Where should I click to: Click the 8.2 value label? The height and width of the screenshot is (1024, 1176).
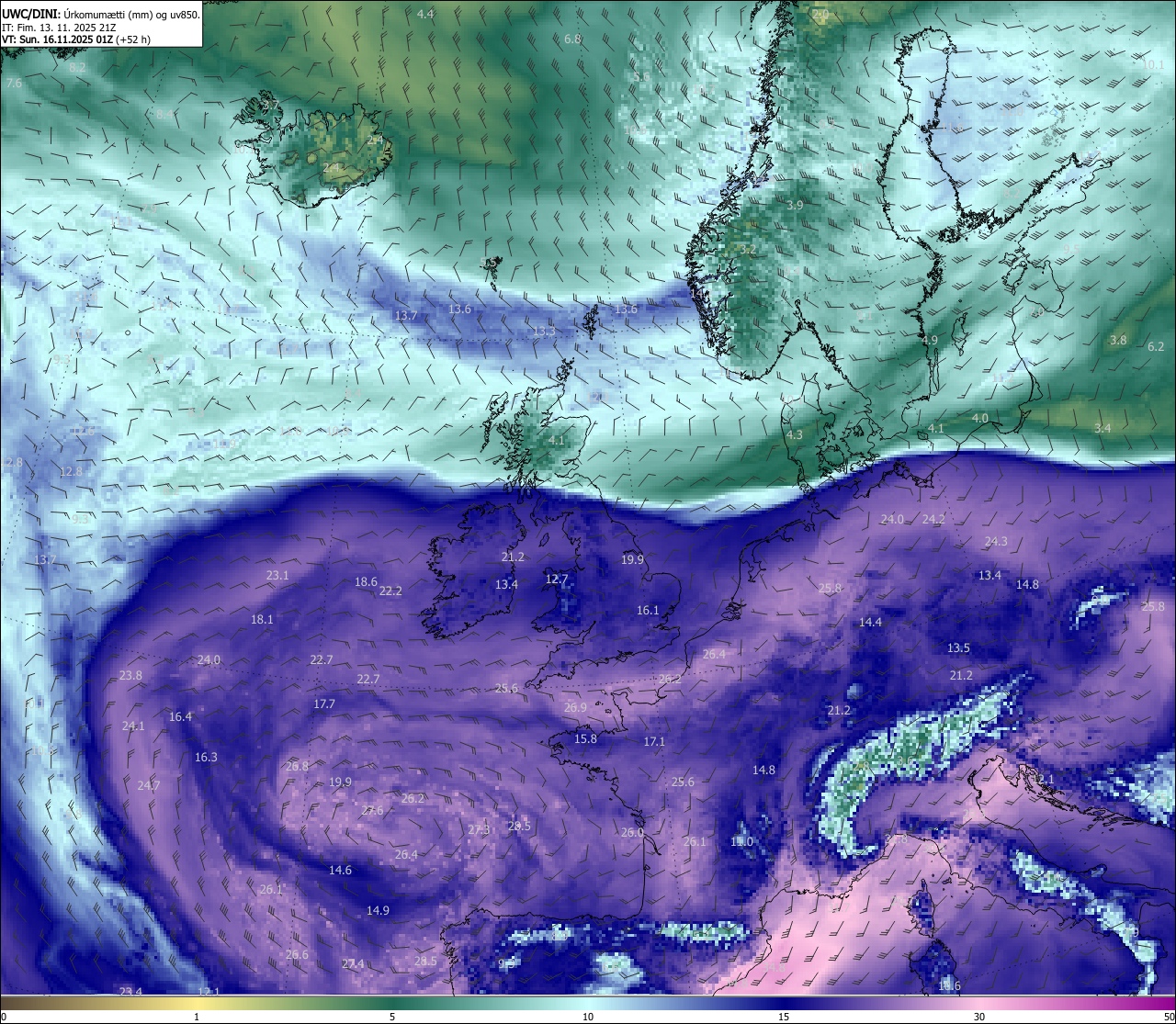pos(77,67)
